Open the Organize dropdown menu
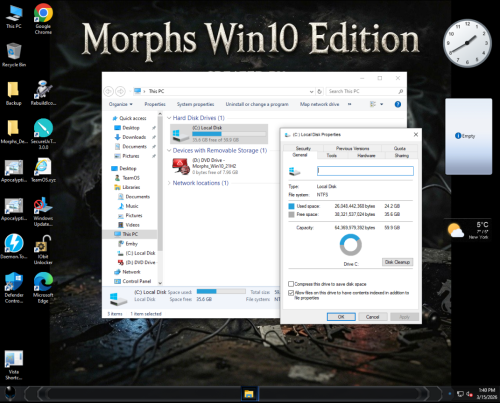Image resolution: width=500 pixels, height=403 pixels. click(121, 104)
